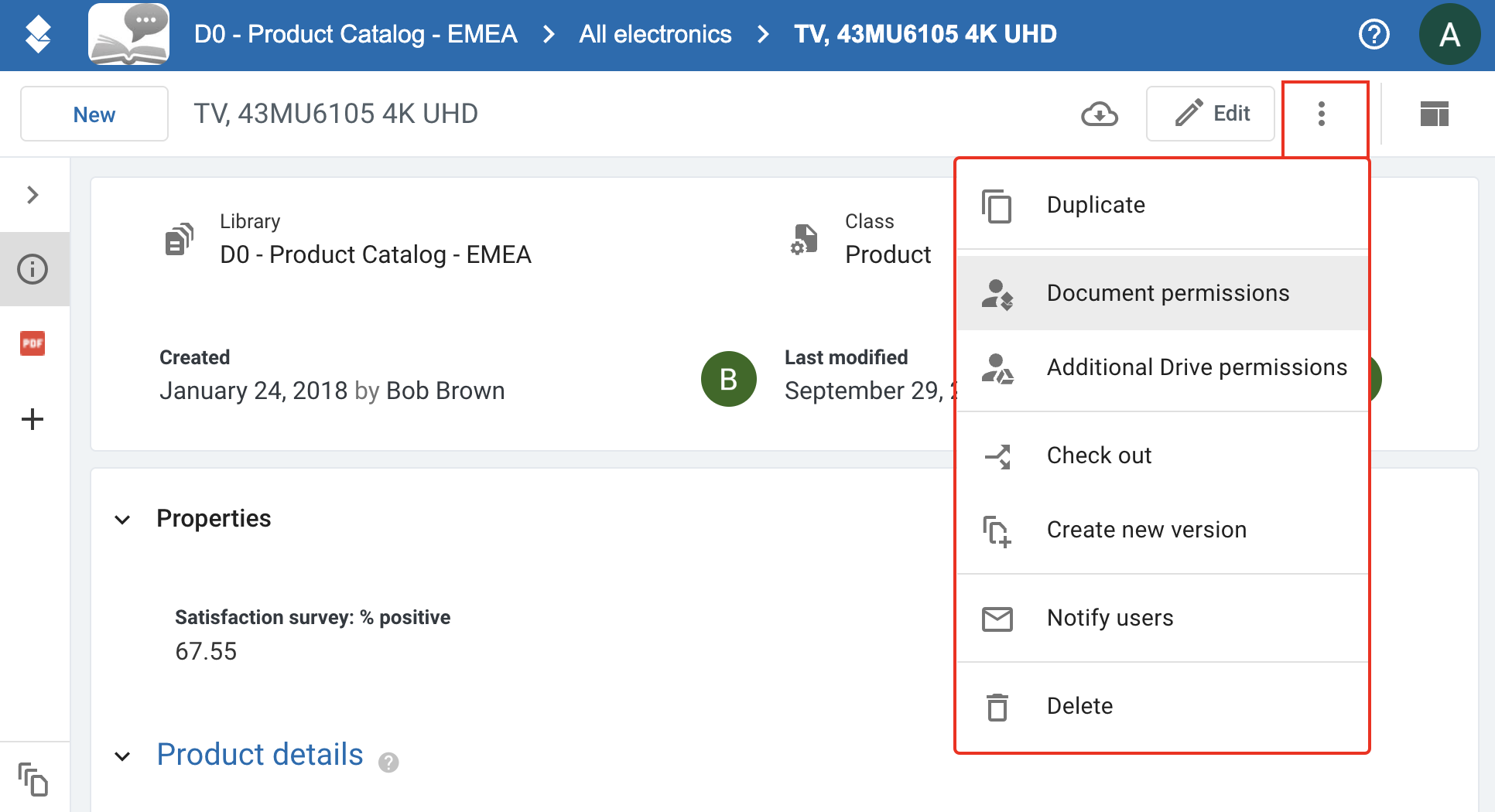Go to All electronics breadcrumb
Screen dimensions: 1495x812
click(655, 34)
